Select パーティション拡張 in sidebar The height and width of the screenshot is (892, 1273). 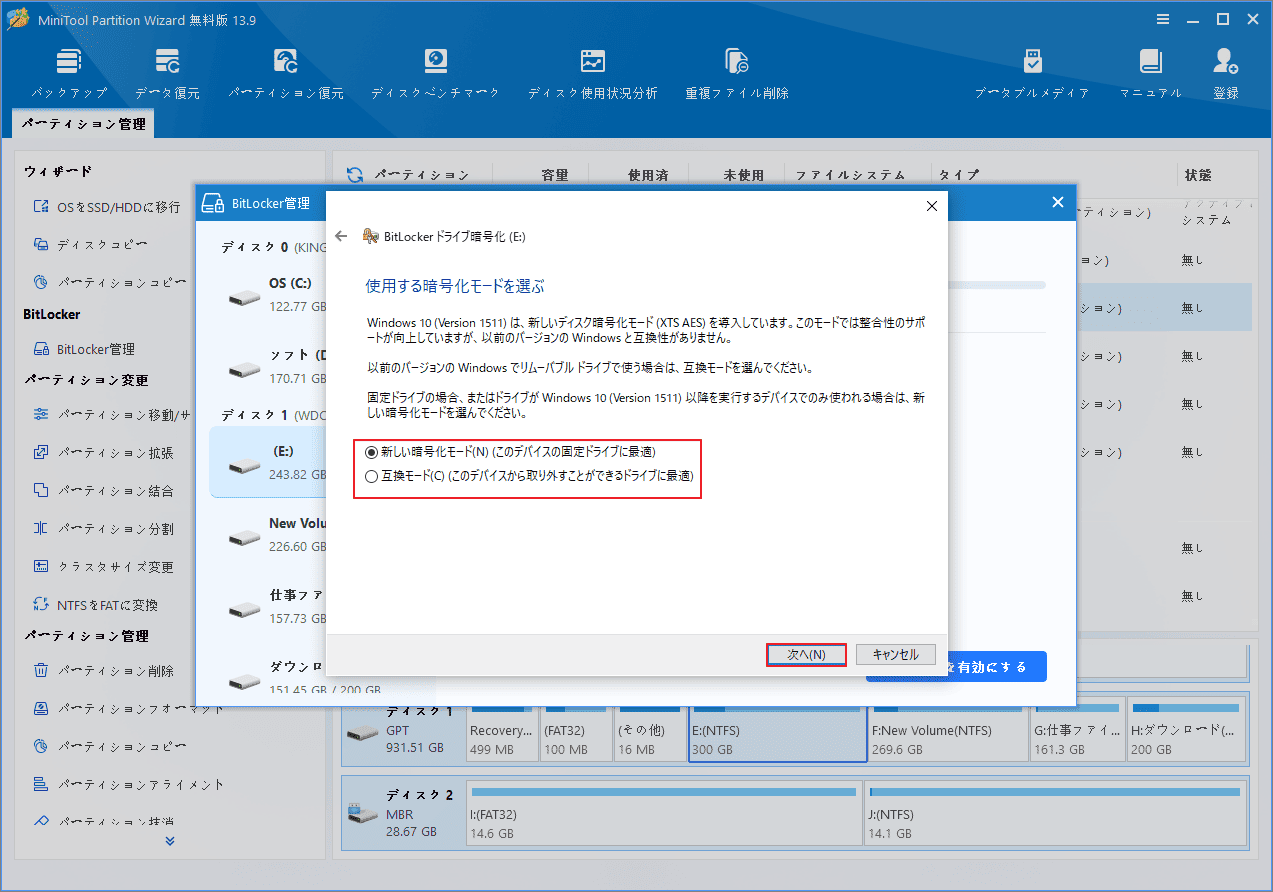coord(104,453)
